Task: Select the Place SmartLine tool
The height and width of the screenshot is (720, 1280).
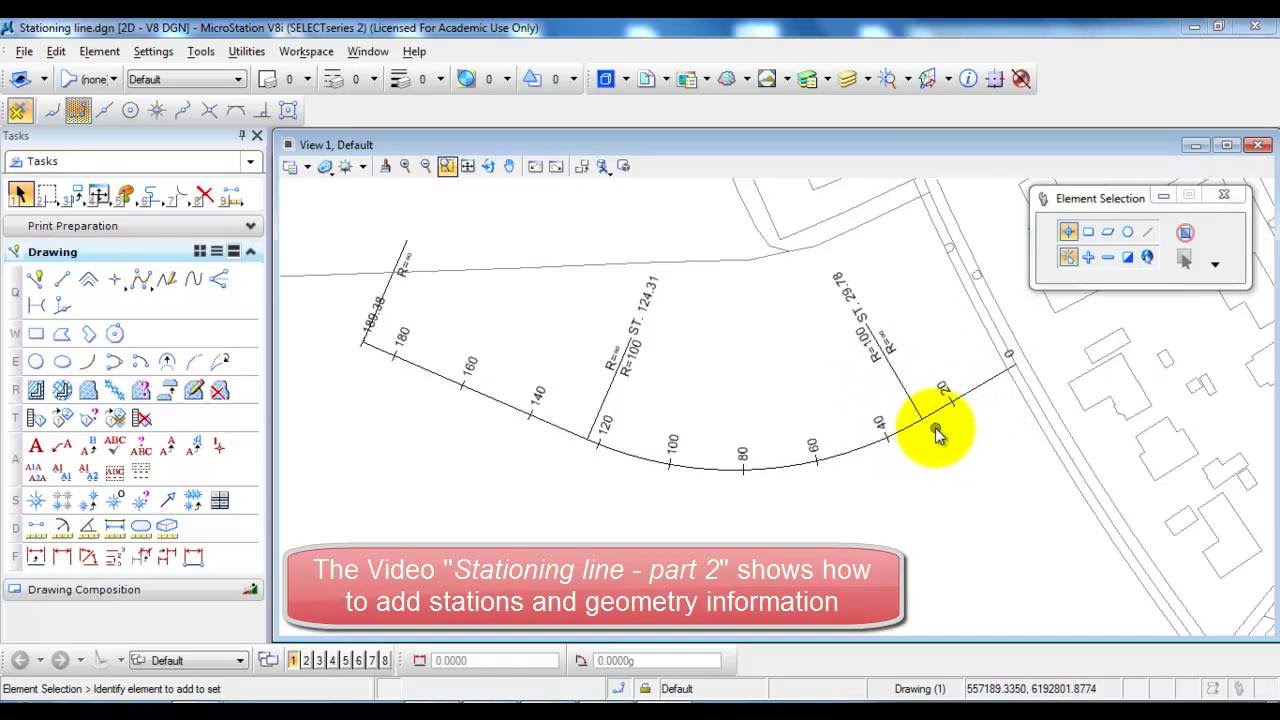Action: (x=36, y=280)
